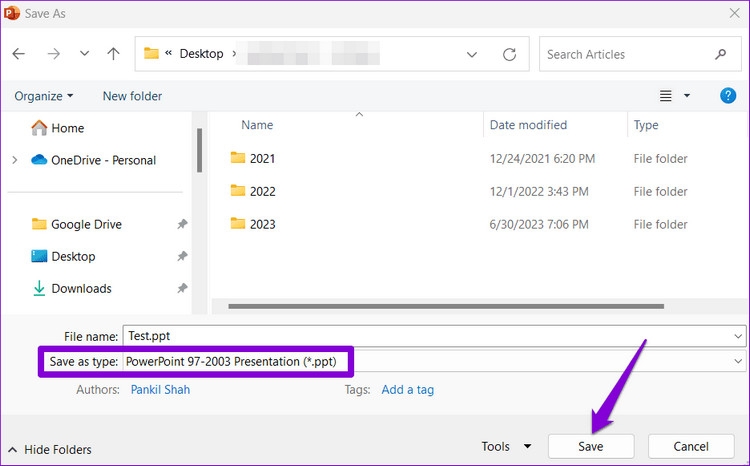Expand address bar previous locations dropdown
This screenshot has width=750, height=466.
tap(472, 55)
